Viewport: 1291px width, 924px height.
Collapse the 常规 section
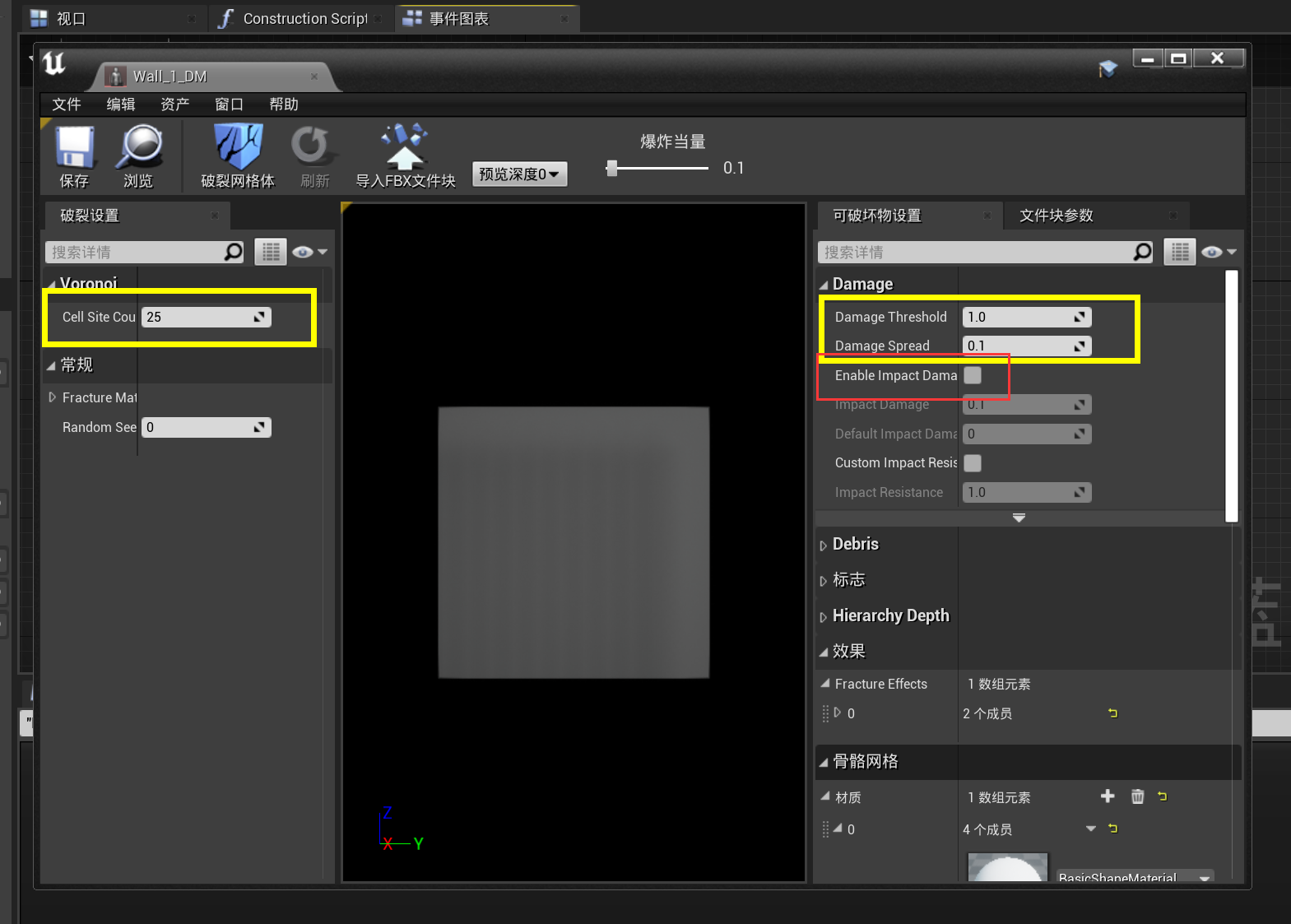[52, 365]
